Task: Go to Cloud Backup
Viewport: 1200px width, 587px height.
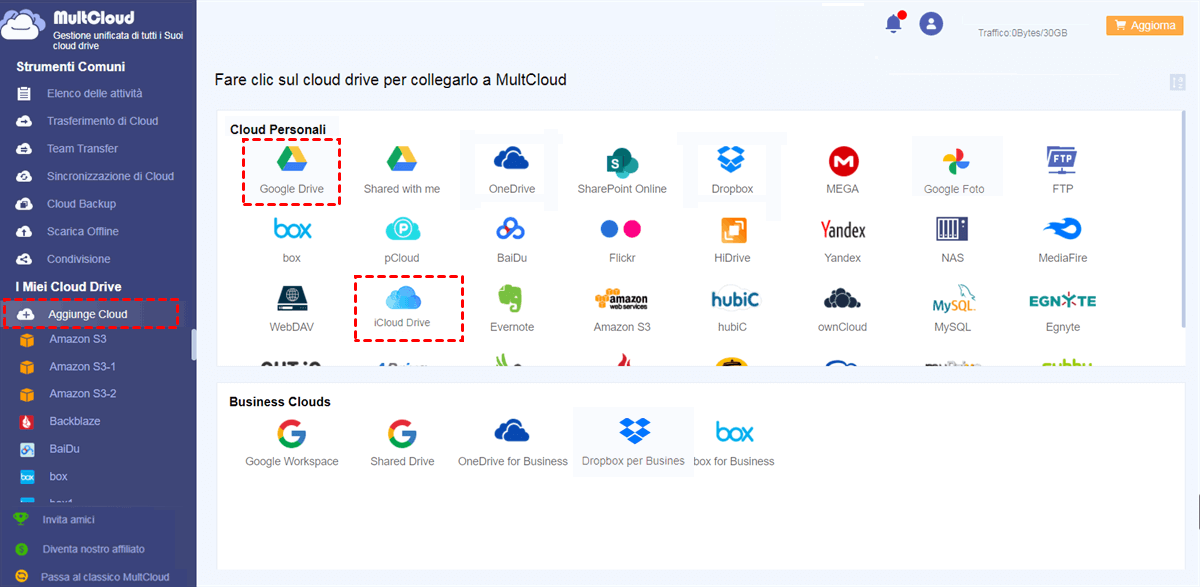Action: 81,204
